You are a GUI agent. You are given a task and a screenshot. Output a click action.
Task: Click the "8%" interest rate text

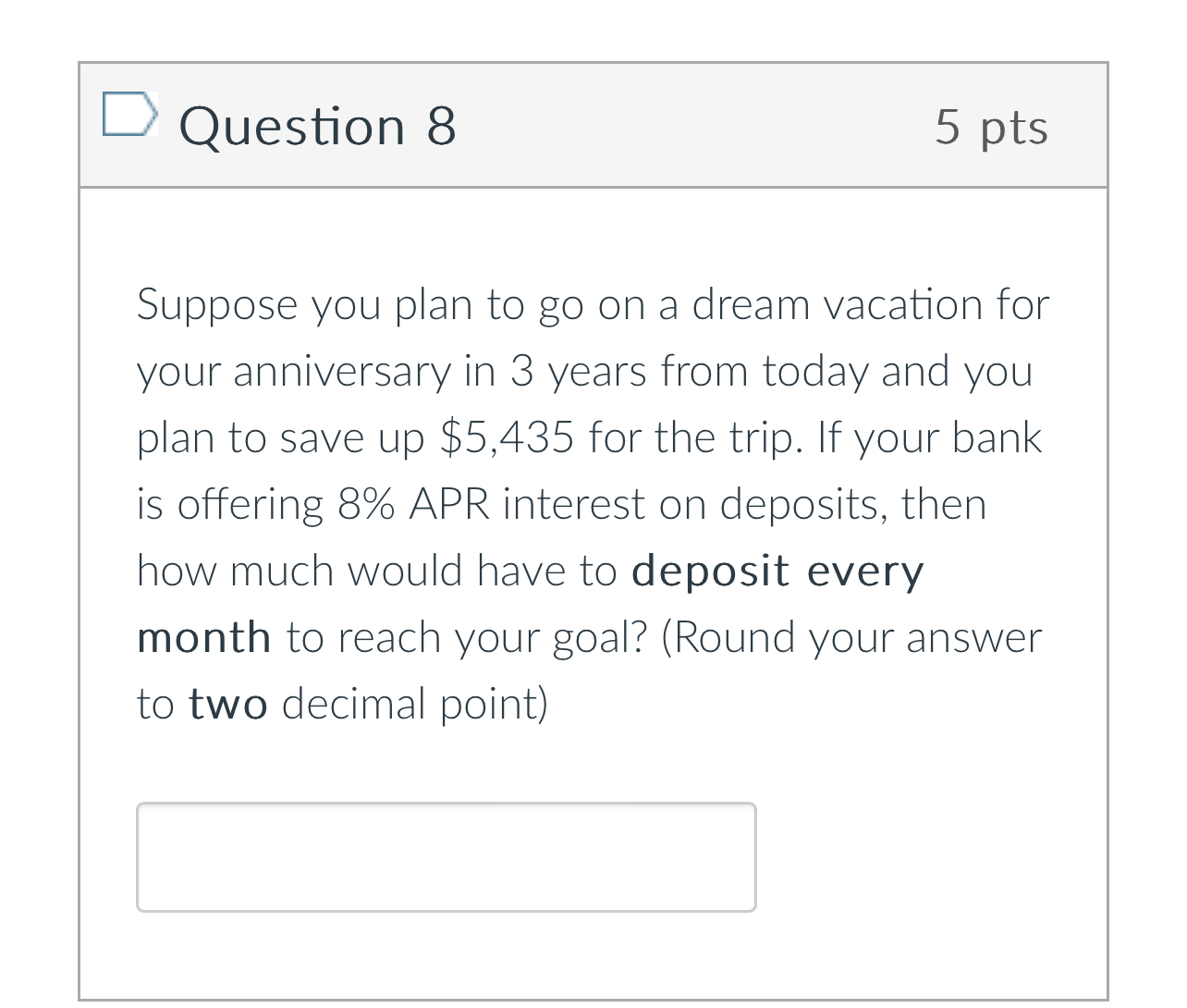click(366, 504)
